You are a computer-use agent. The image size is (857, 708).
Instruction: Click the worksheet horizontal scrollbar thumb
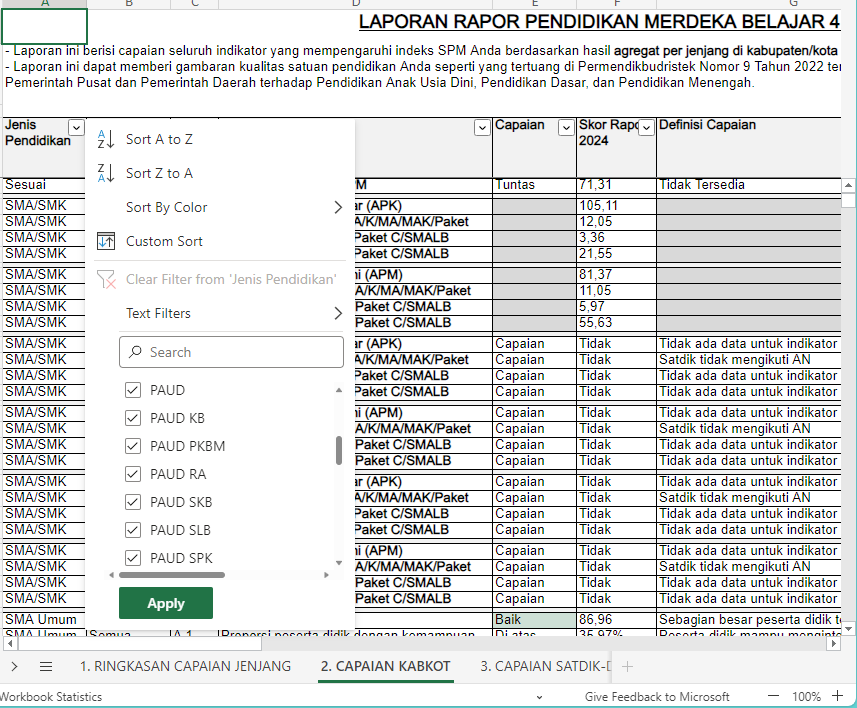point(140,644)
